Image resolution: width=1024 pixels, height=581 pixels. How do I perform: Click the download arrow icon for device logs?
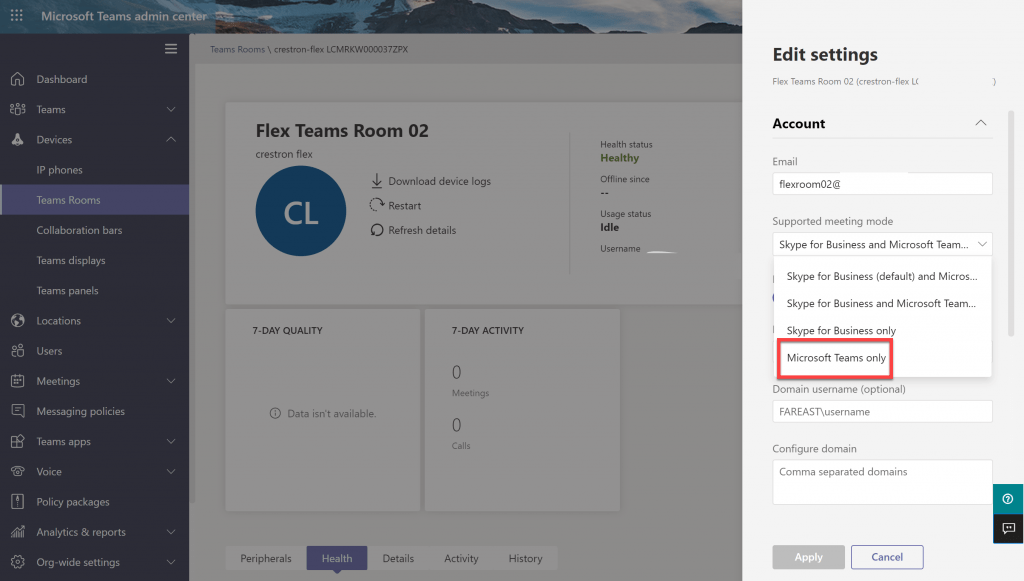(x=377, y=181)
